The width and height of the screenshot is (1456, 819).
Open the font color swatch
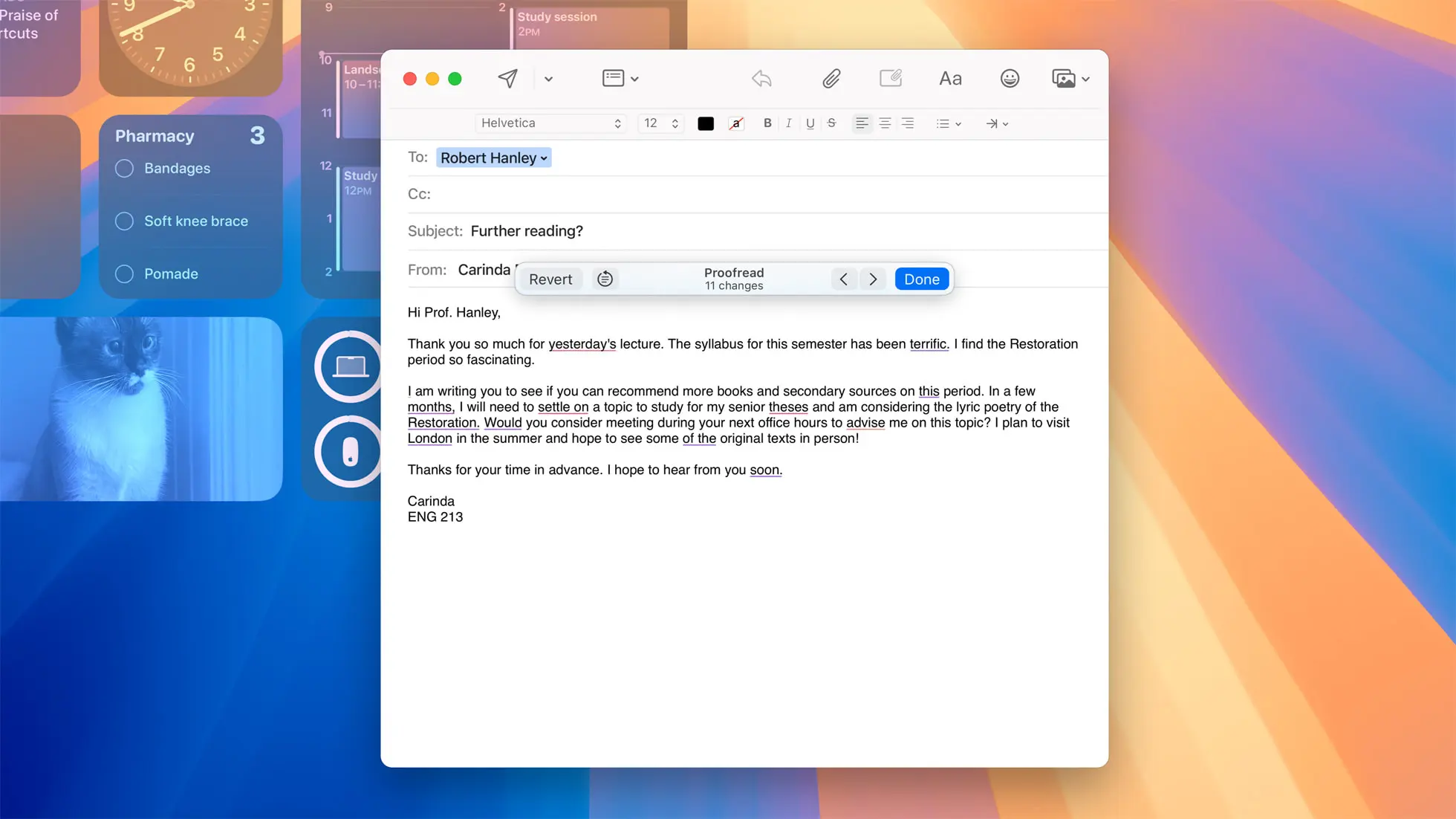click(x=705, y=123)
